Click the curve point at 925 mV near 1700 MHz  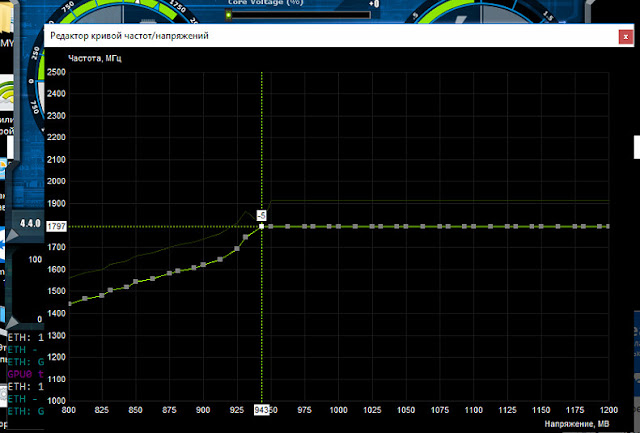(x=237, y=249)
